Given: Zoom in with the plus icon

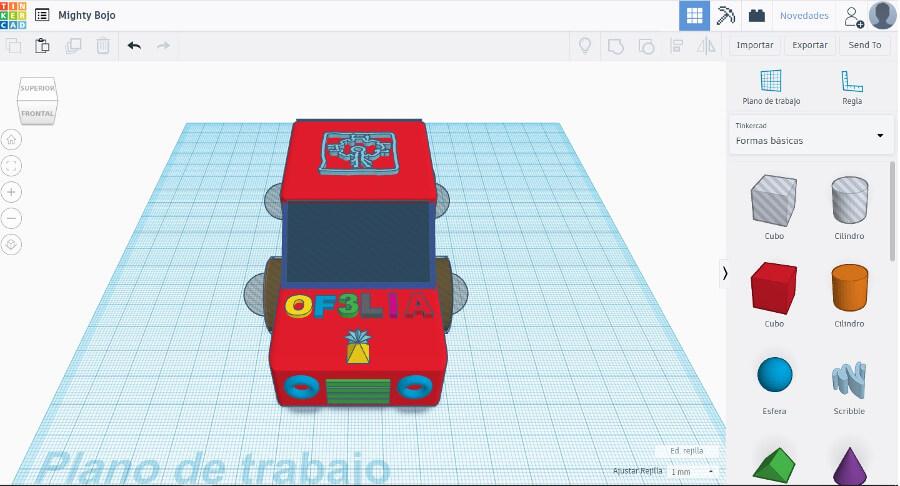Looking at the screenshot, I should coord(11,192).
